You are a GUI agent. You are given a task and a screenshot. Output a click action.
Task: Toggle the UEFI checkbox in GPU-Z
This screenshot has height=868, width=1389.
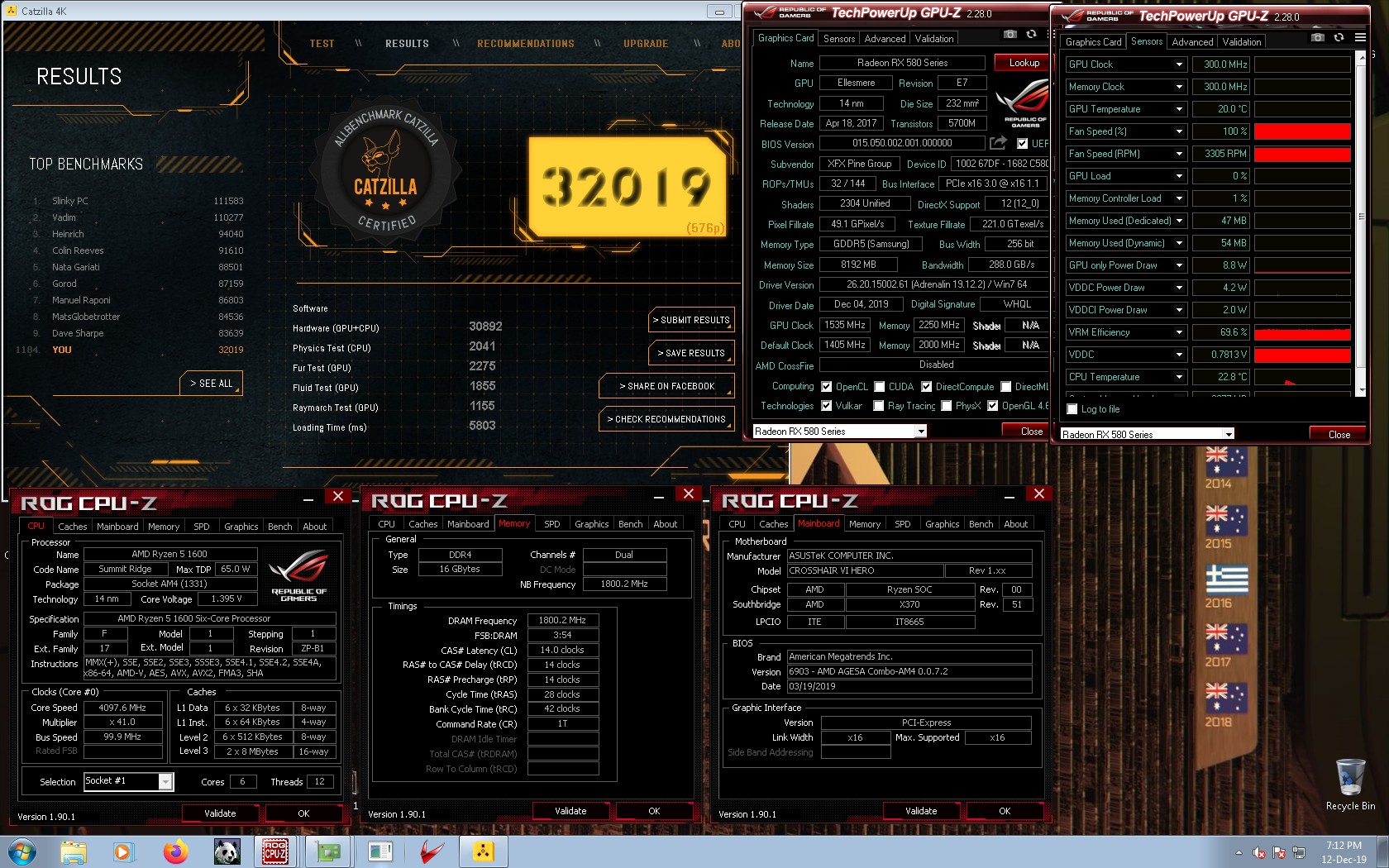[x=1023, y=144]
